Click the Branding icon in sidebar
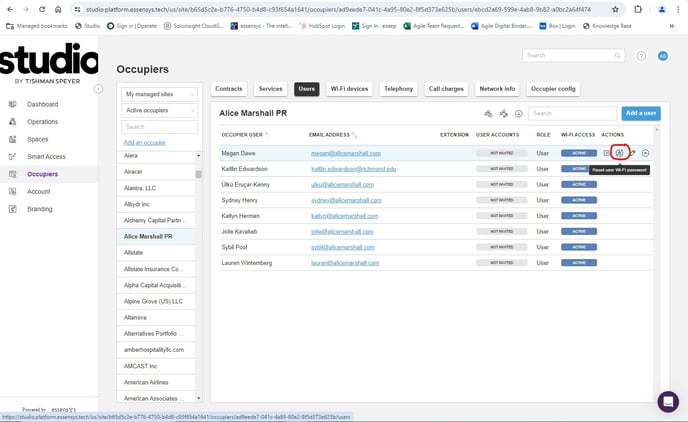This screenshot has height=422, width=688. point(13,209)
